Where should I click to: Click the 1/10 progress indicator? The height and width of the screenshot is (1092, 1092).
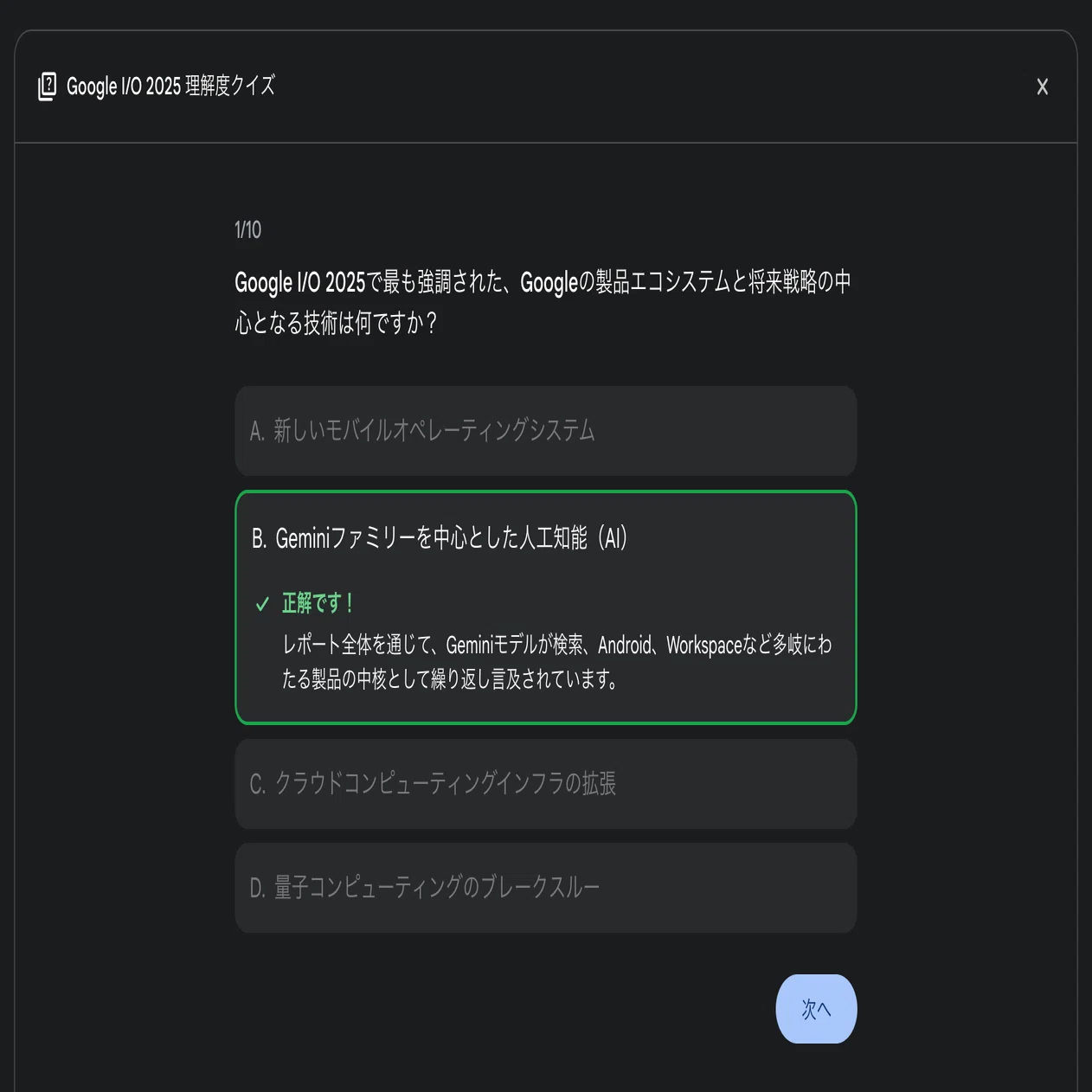pos(247,229)
